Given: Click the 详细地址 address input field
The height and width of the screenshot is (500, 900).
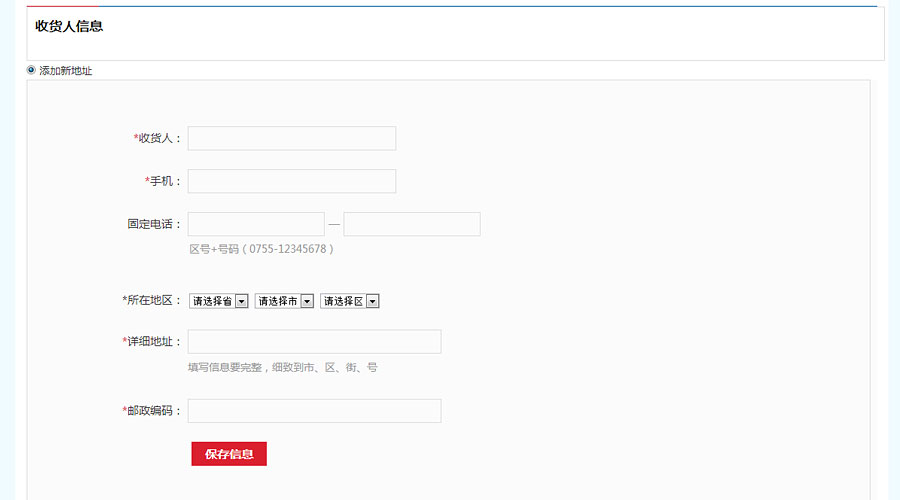Looking at the screenshot, I should pos(315,342).
